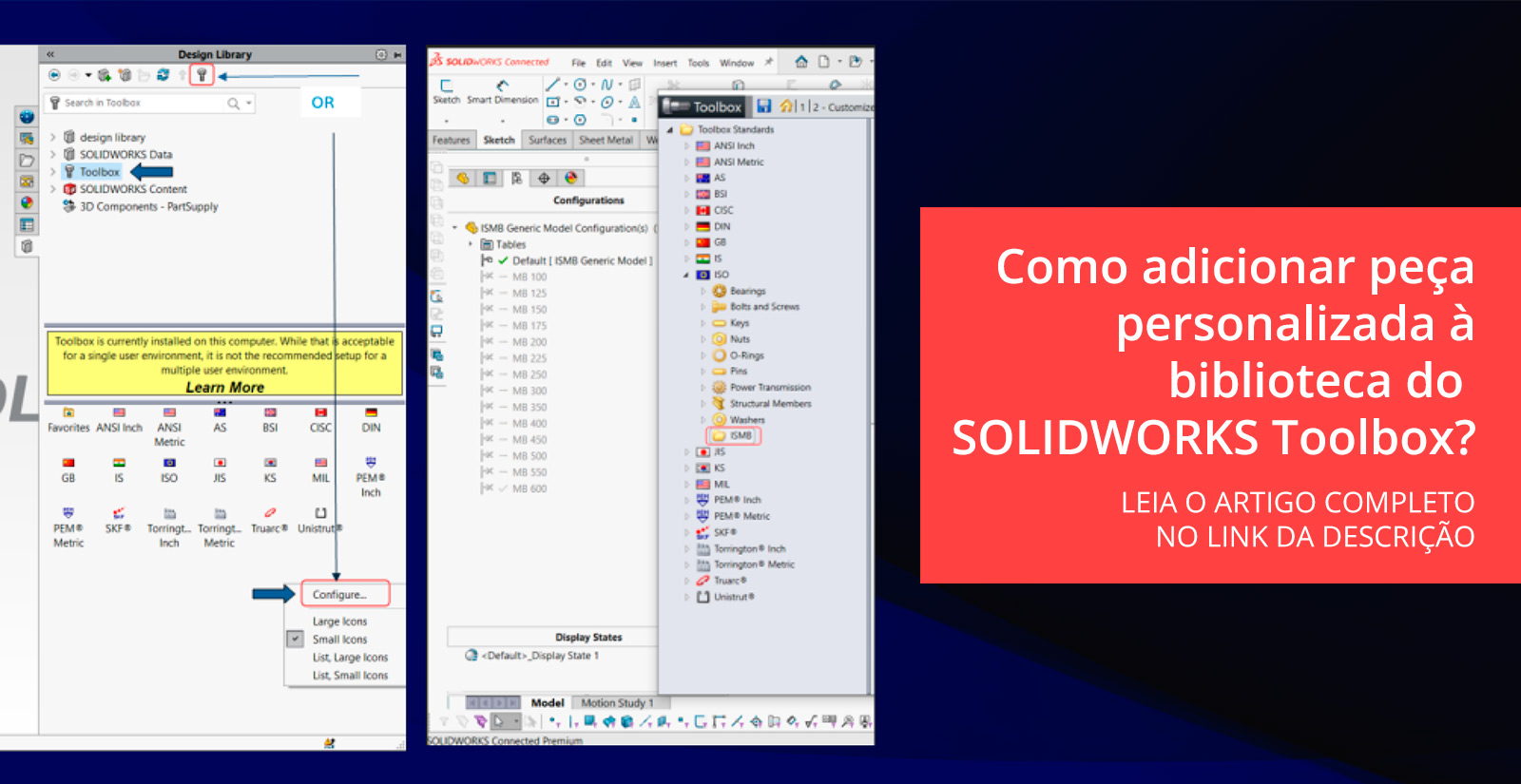Screen dimensions: 1521x784
Task: Click the Back arrow in Design Library toolbar
Action: point(55,75)
